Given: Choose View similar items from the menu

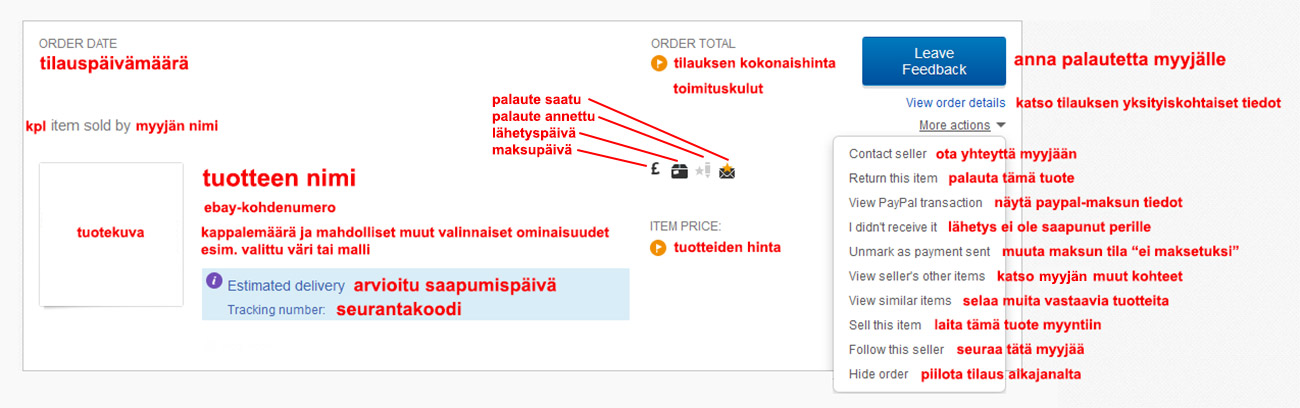Looking at the screenshot, I should (x=899, y=300).
